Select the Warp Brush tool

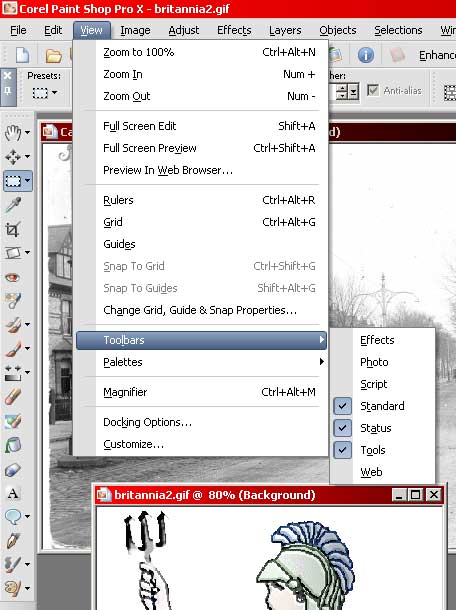tap(11, 564)
